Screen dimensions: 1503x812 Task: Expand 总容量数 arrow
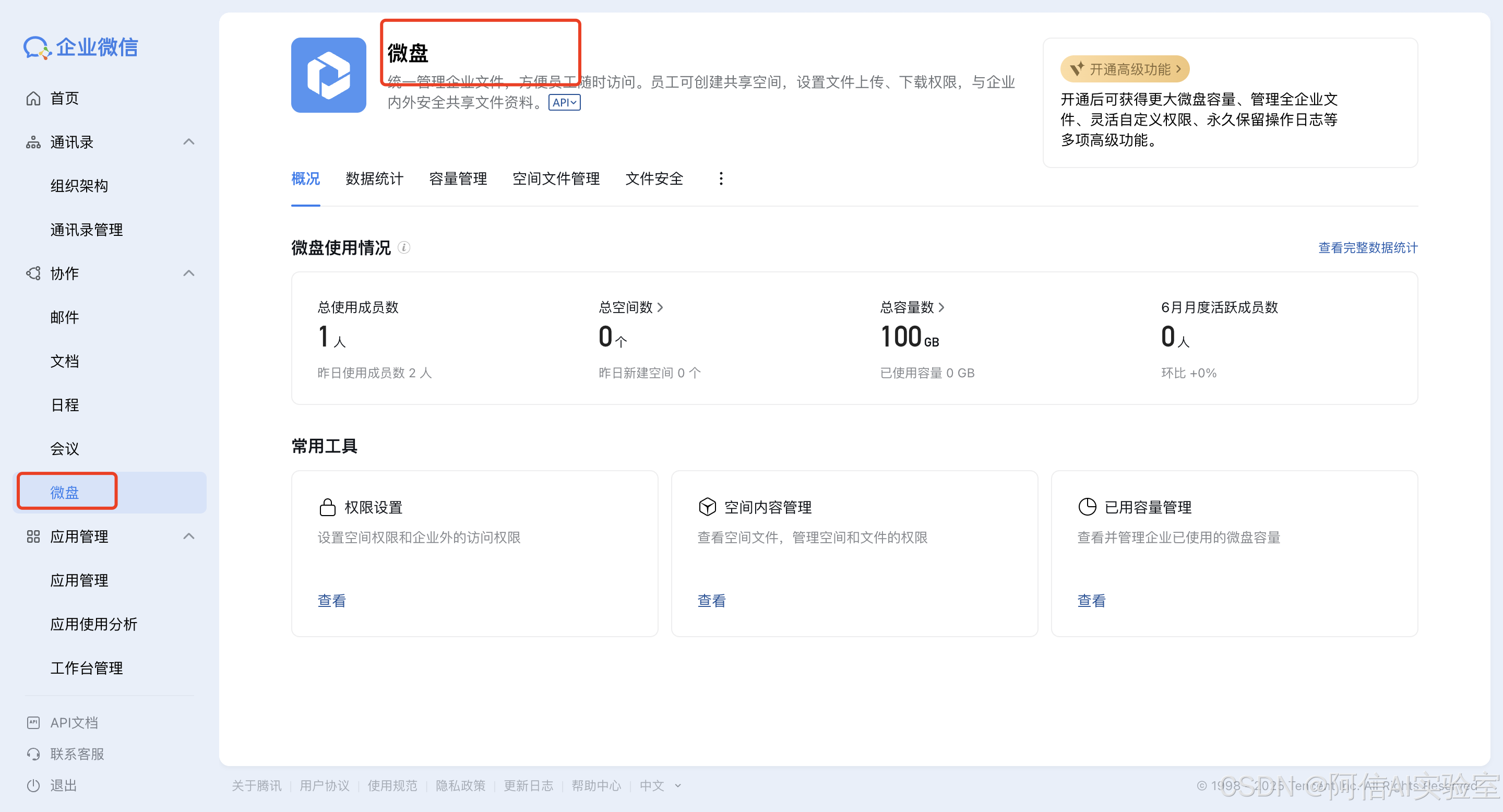941,307
